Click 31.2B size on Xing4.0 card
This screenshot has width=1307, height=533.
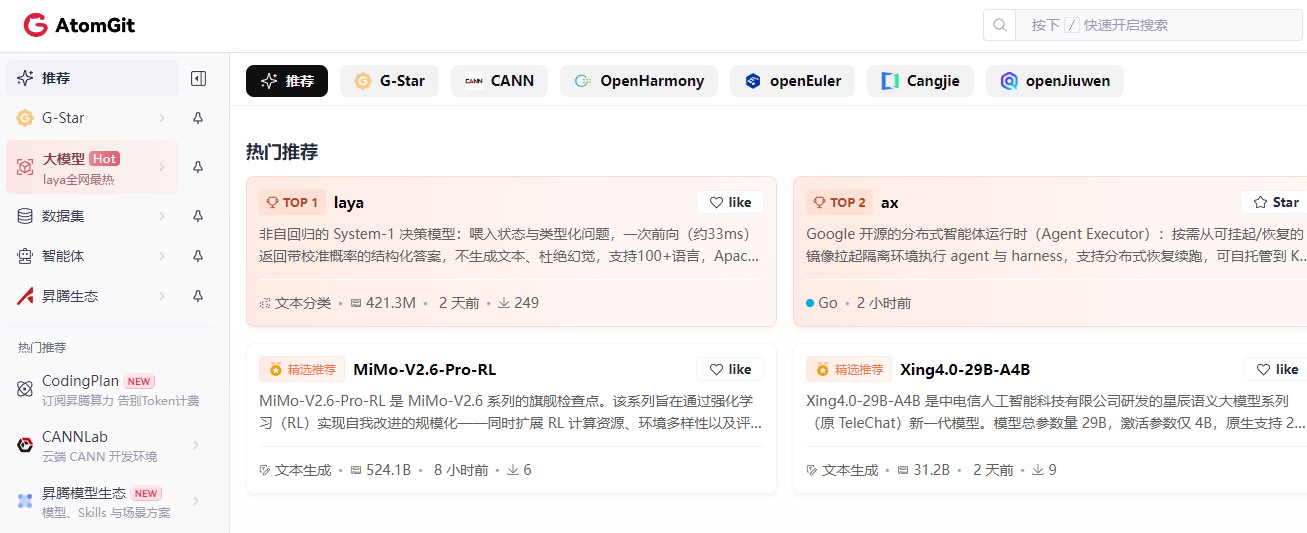click(x=924, y=470)
